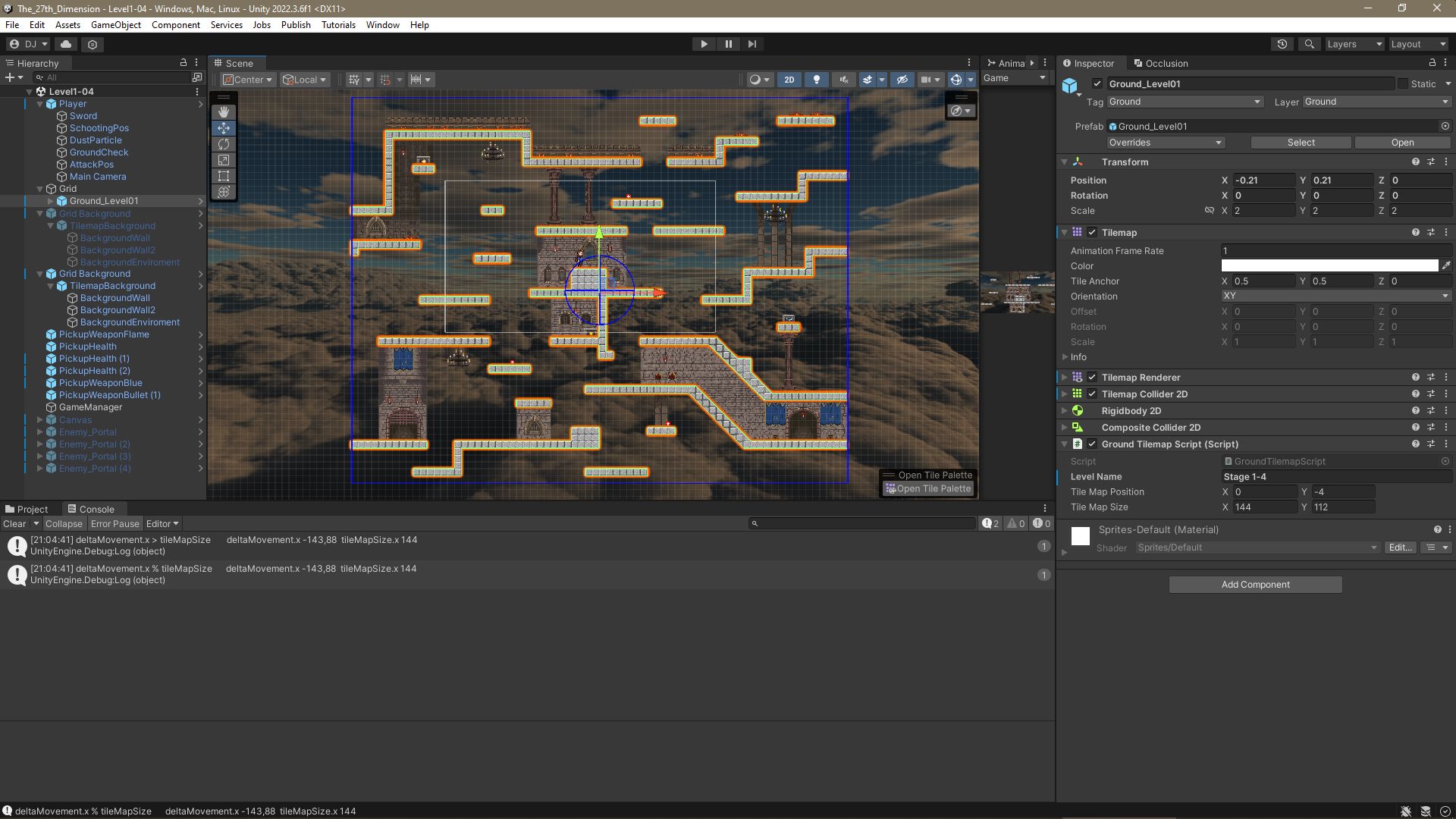Open the Layers dropdown
This screenshot has height=819, width=1456.
(x=1354, y=44)
